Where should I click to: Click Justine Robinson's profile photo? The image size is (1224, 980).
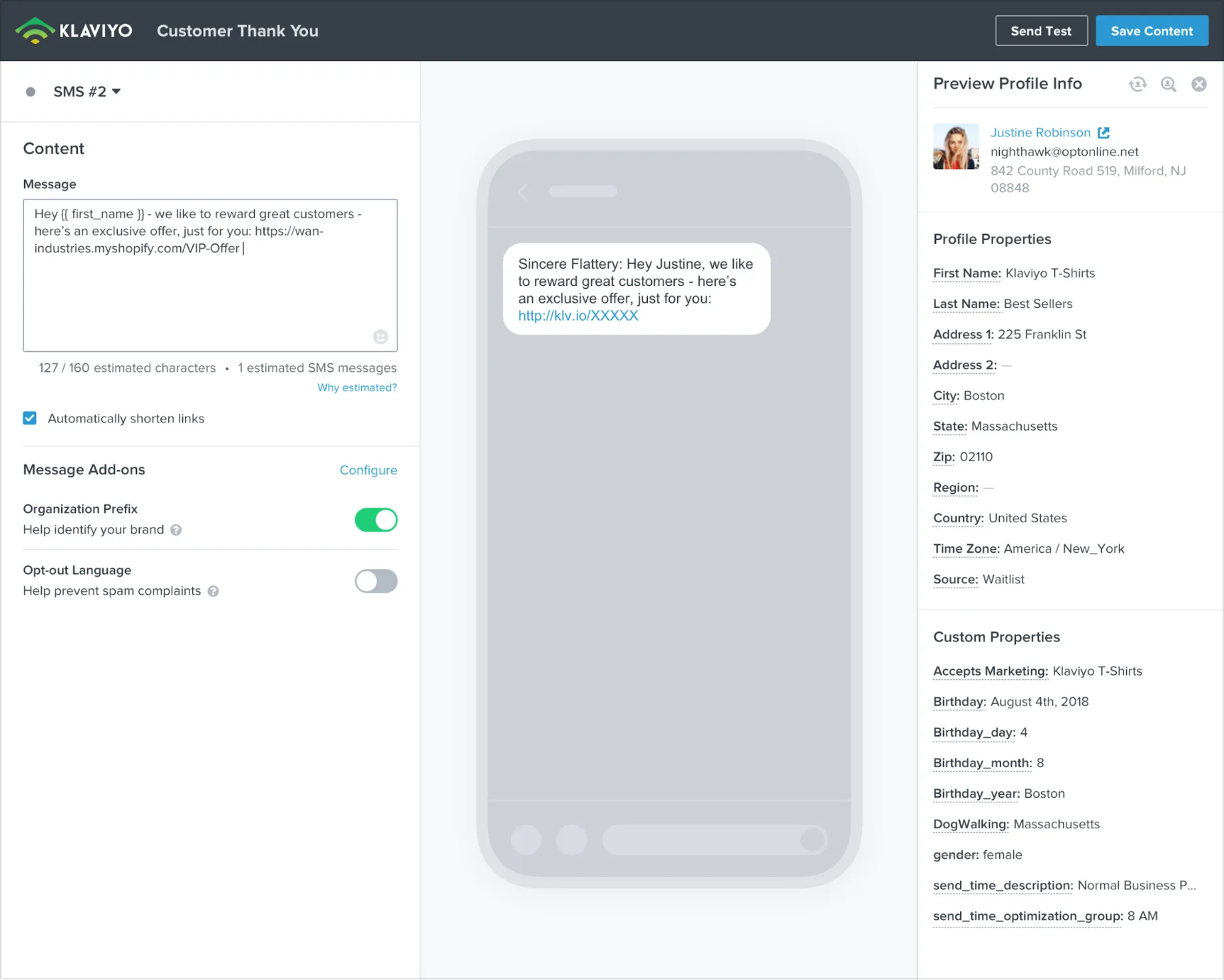[x=956, y=146]
